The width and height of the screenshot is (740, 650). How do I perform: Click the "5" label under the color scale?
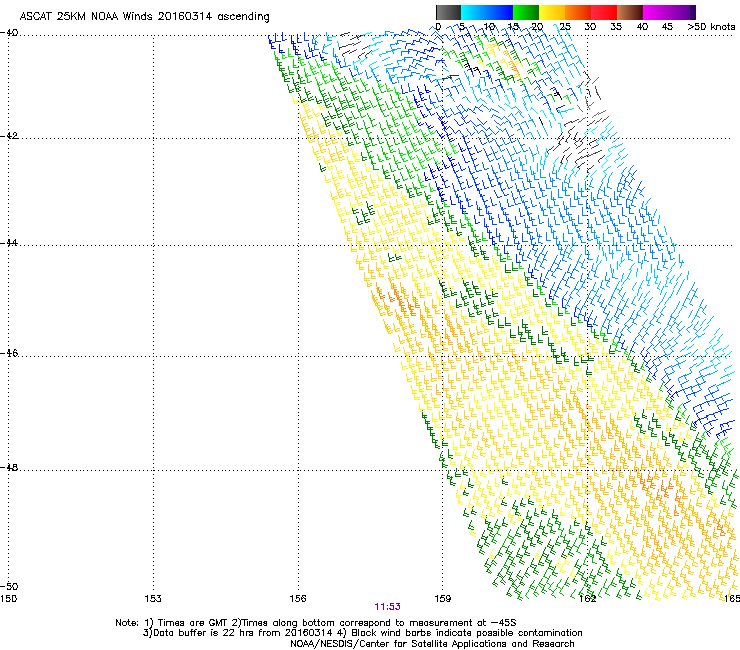(462, 27)
